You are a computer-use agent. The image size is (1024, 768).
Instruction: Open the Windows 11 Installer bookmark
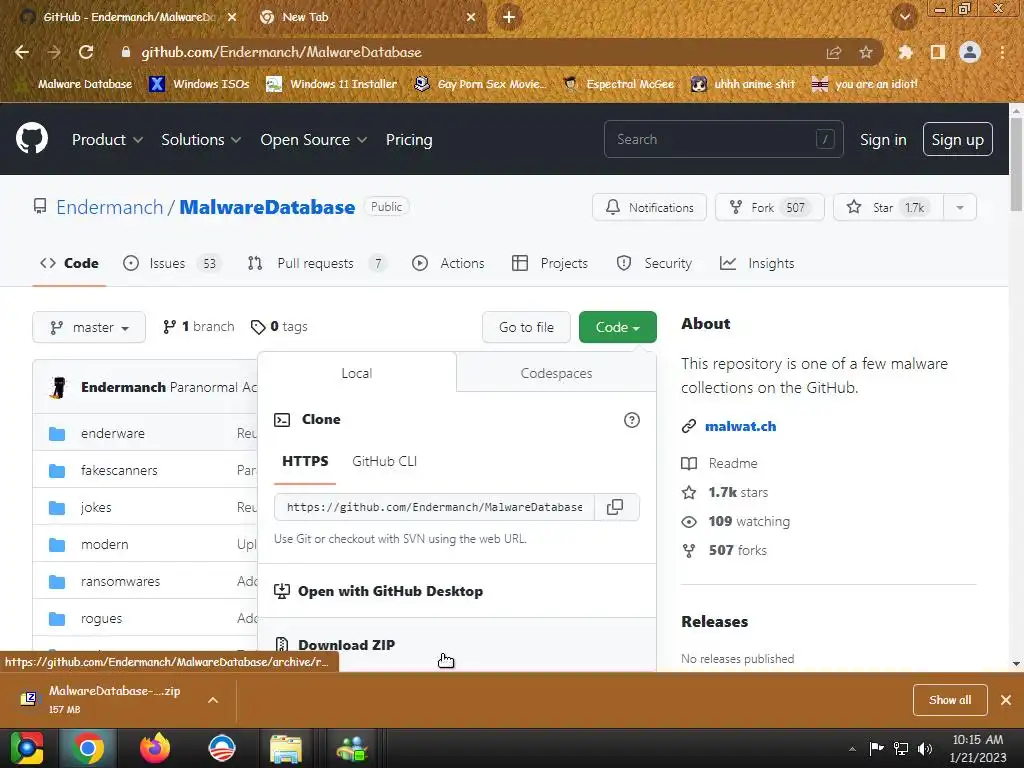(332, 84)
